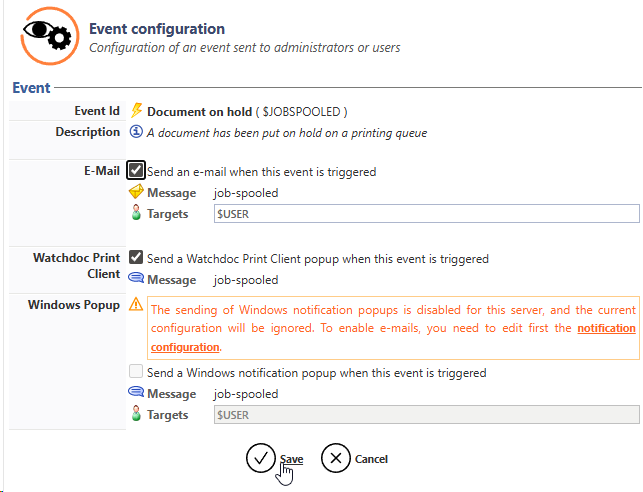Disable sending an e-mail when event triggers
Viewport: 643px width, 492px height.
pyautogui.click(x=136, y=171)
